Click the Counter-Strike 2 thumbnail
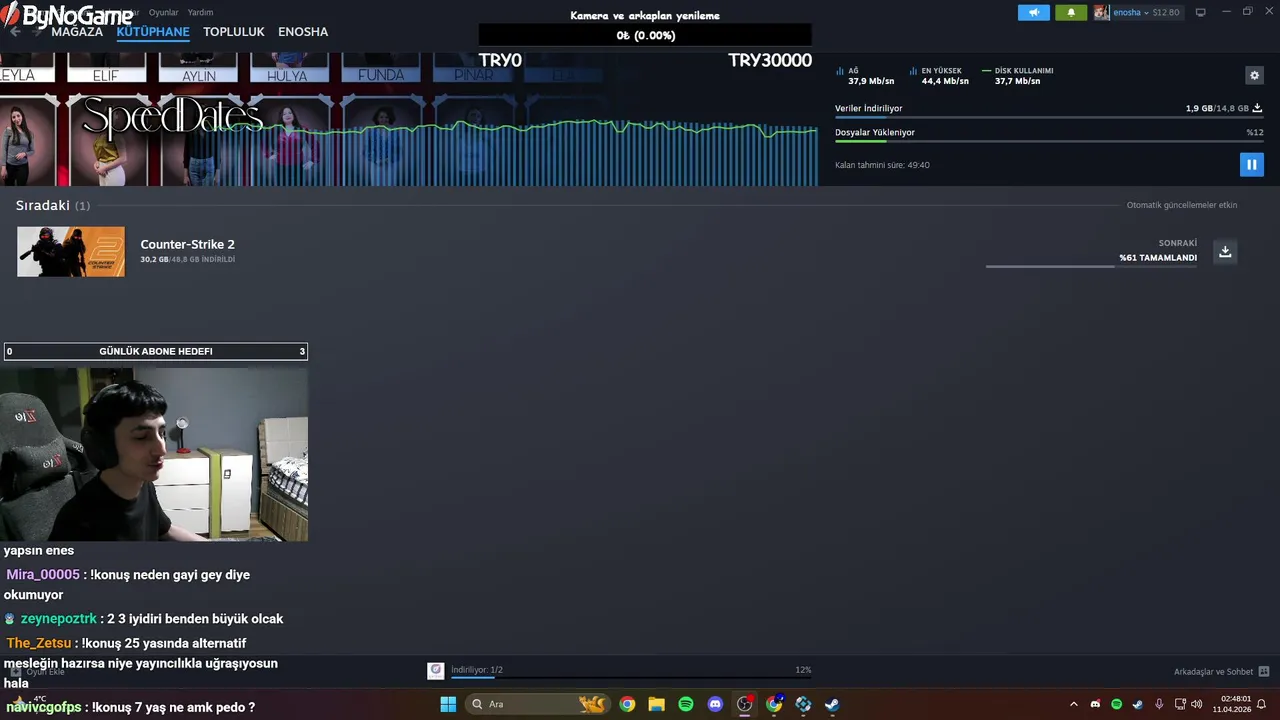The width and height of the screenshot is (1280, 720). click(x=71, y=251)
